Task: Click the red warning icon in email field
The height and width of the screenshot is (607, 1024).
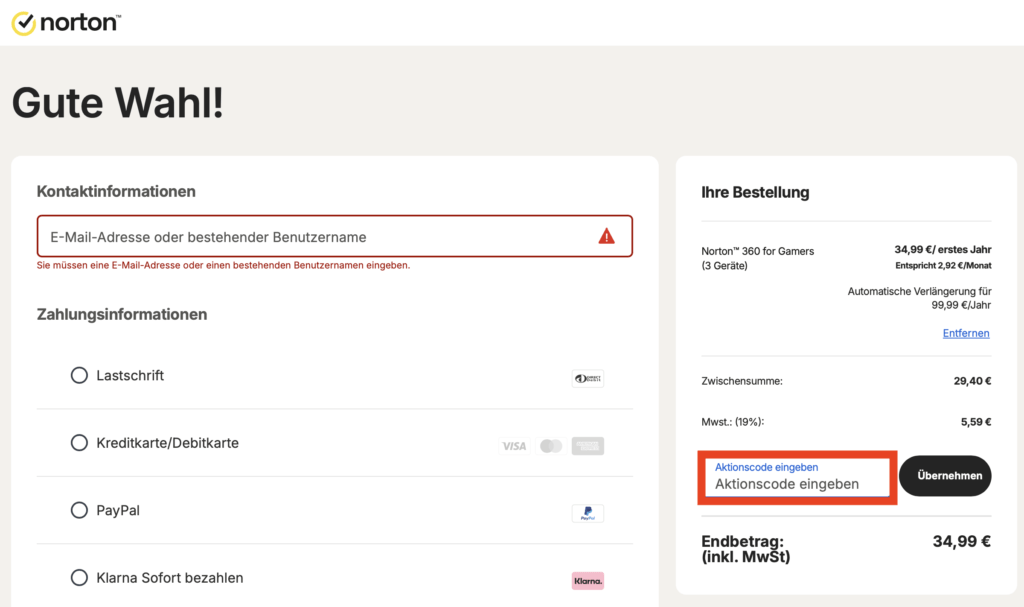Action: click(606, 236)
